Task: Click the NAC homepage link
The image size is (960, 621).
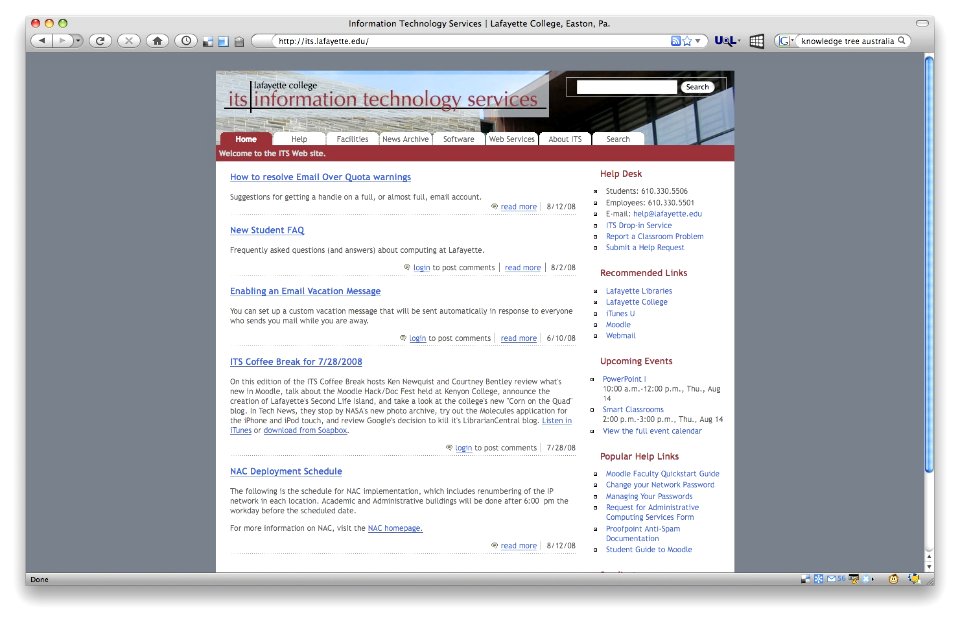Action: point(395,528)
